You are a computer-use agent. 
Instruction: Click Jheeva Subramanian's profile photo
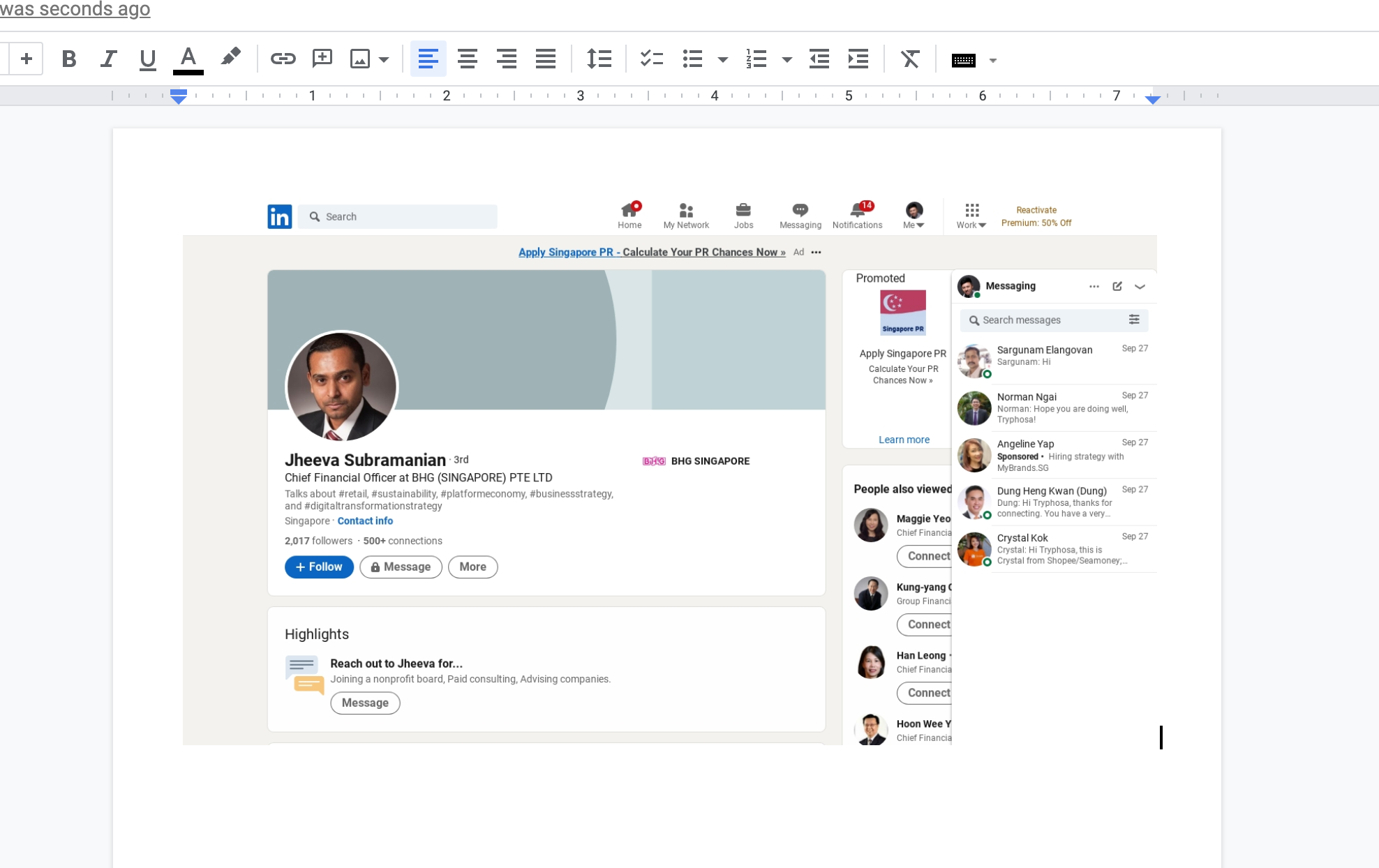pyautogui.click(x=341, y=386)
